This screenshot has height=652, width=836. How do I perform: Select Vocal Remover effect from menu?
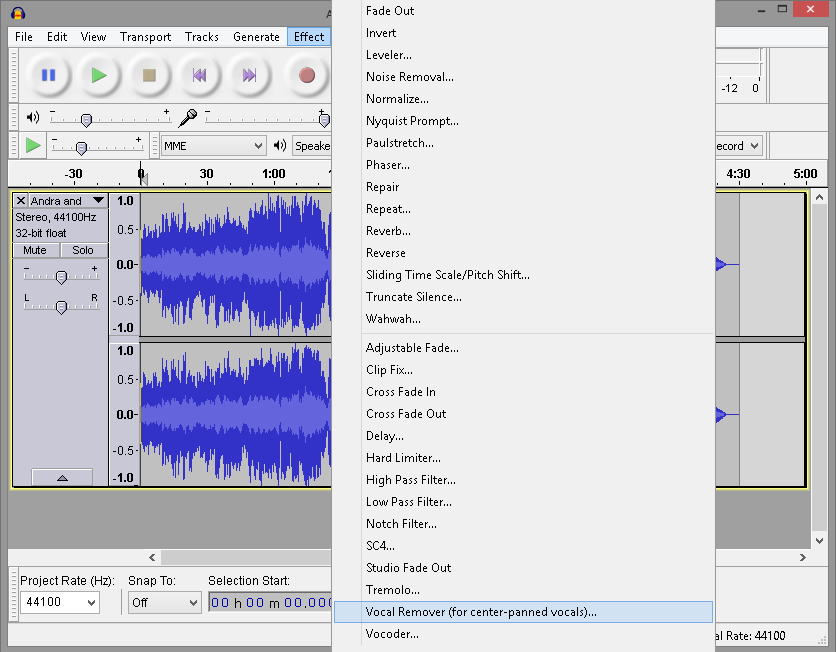(481, 612)
